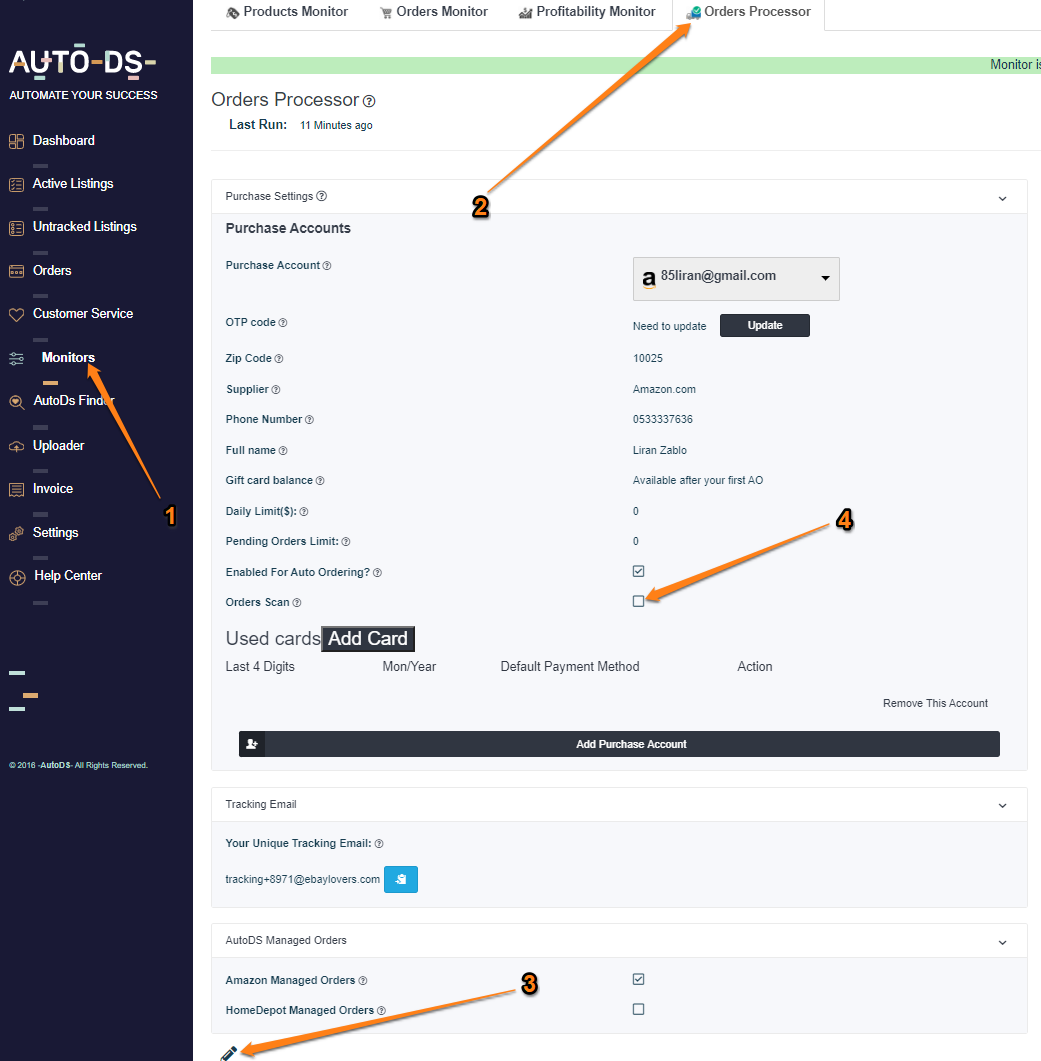Open Invoice from the sidebar
The width and height of the screenshot is (1041, 1061).
coord(53,489)
